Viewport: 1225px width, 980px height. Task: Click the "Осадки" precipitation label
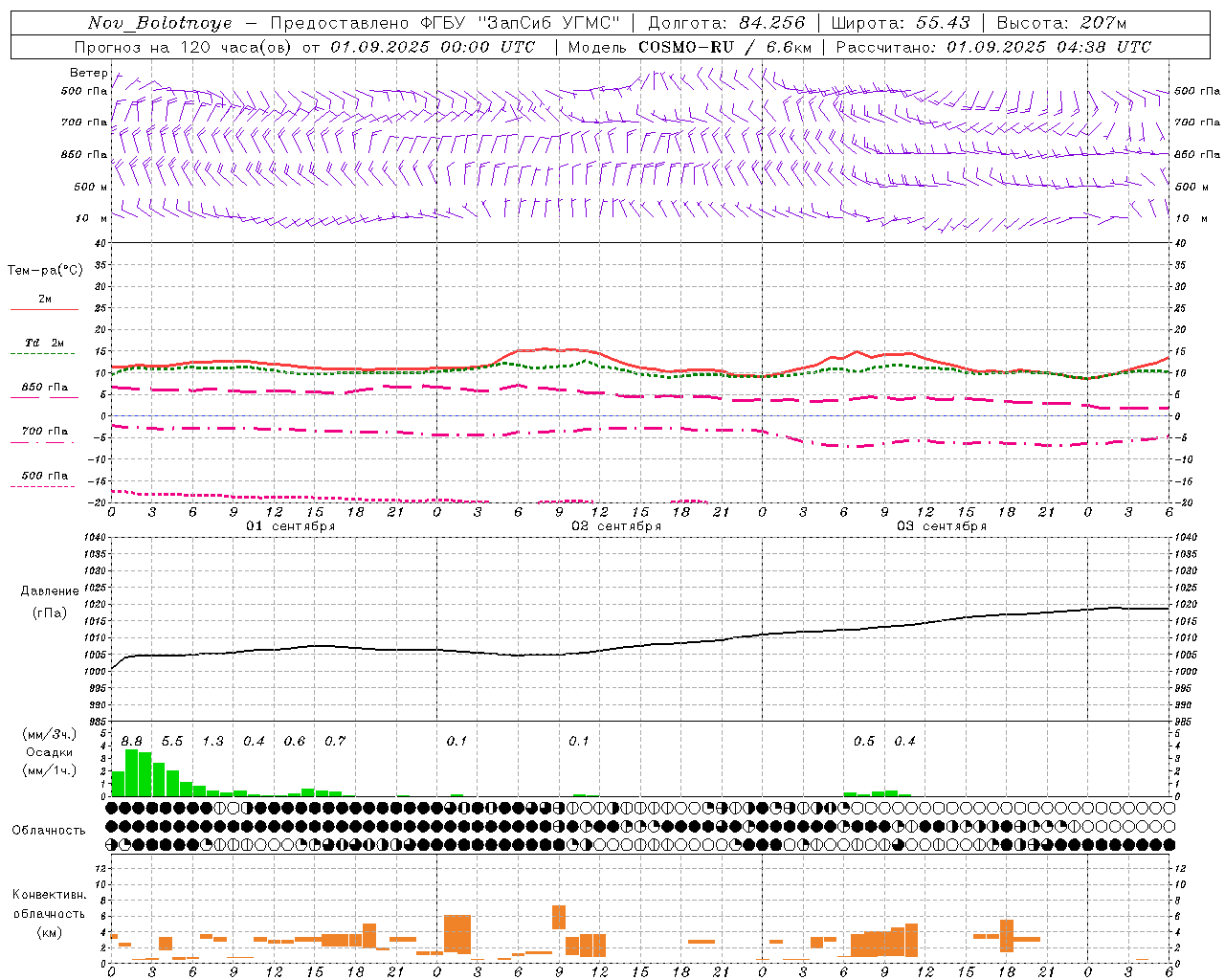click(x=49, y=752)
